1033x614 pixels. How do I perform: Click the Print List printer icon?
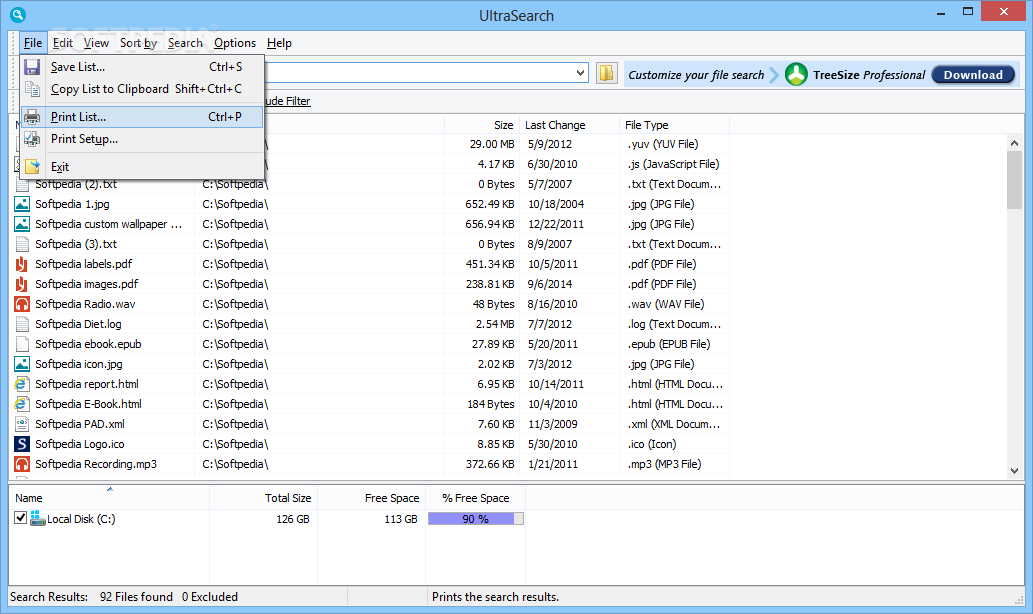[32, 117]
